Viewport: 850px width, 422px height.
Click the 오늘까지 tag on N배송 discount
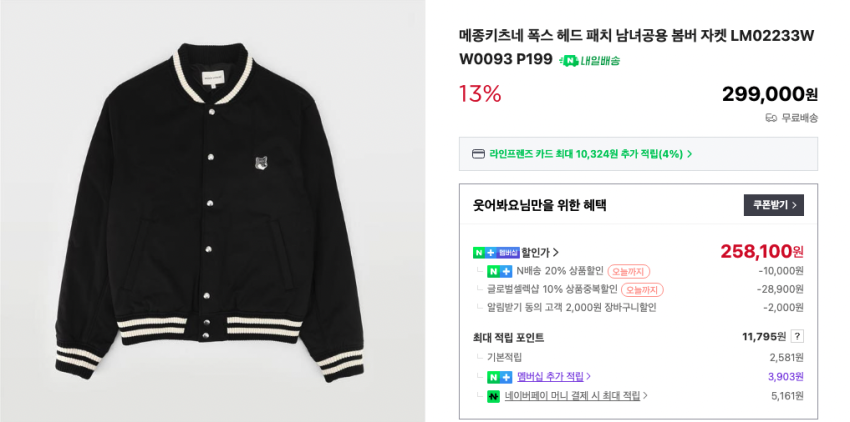tap(628, 271)
